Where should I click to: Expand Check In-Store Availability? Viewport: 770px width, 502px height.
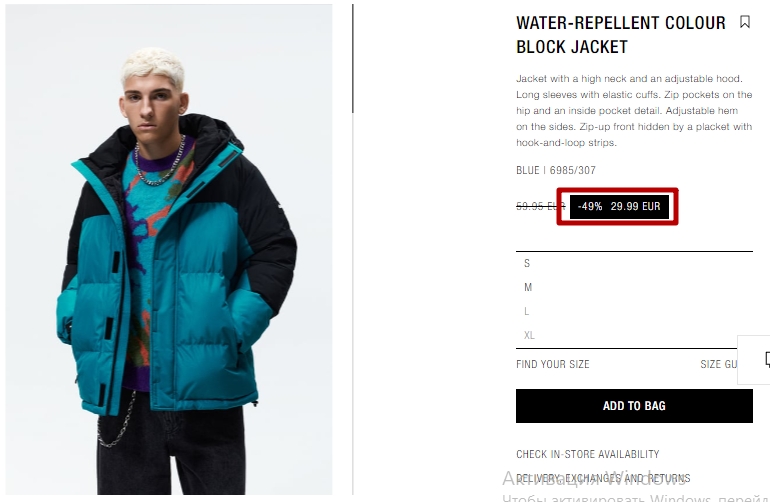pos(587,454)
